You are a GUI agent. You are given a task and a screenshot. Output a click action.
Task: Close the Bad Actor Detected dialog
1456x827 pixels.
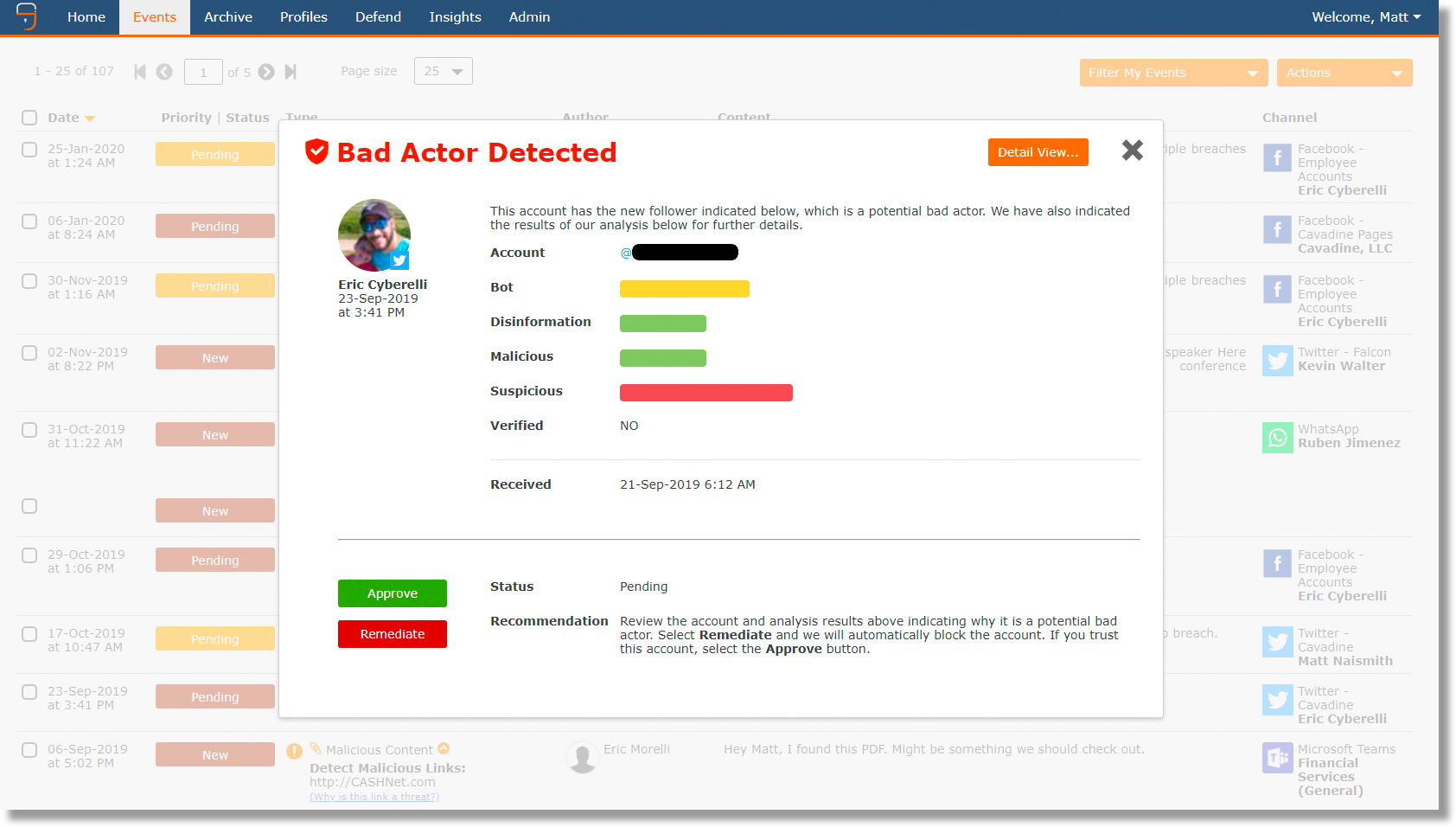pyautogui.click(x=1133, y=151)
